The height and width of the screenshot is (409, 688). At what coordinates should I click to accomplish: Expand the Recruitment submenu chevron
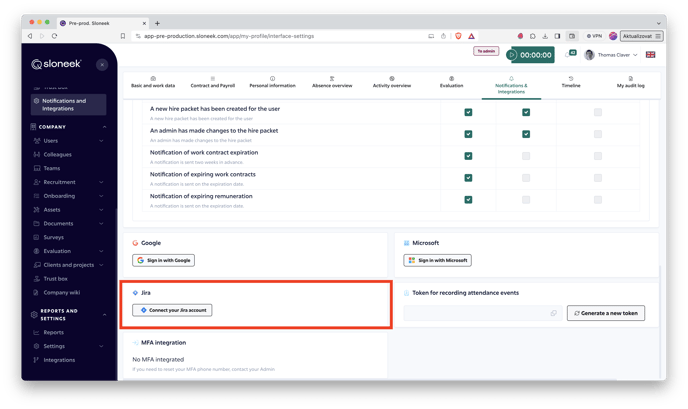(101, 182)
